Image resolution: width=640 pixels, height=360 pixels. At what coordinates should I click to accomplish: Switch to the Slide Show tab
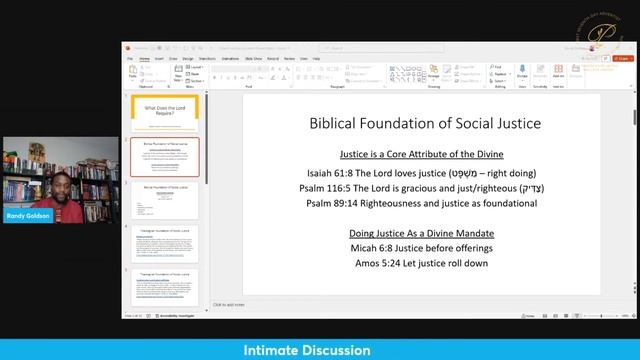253,59
